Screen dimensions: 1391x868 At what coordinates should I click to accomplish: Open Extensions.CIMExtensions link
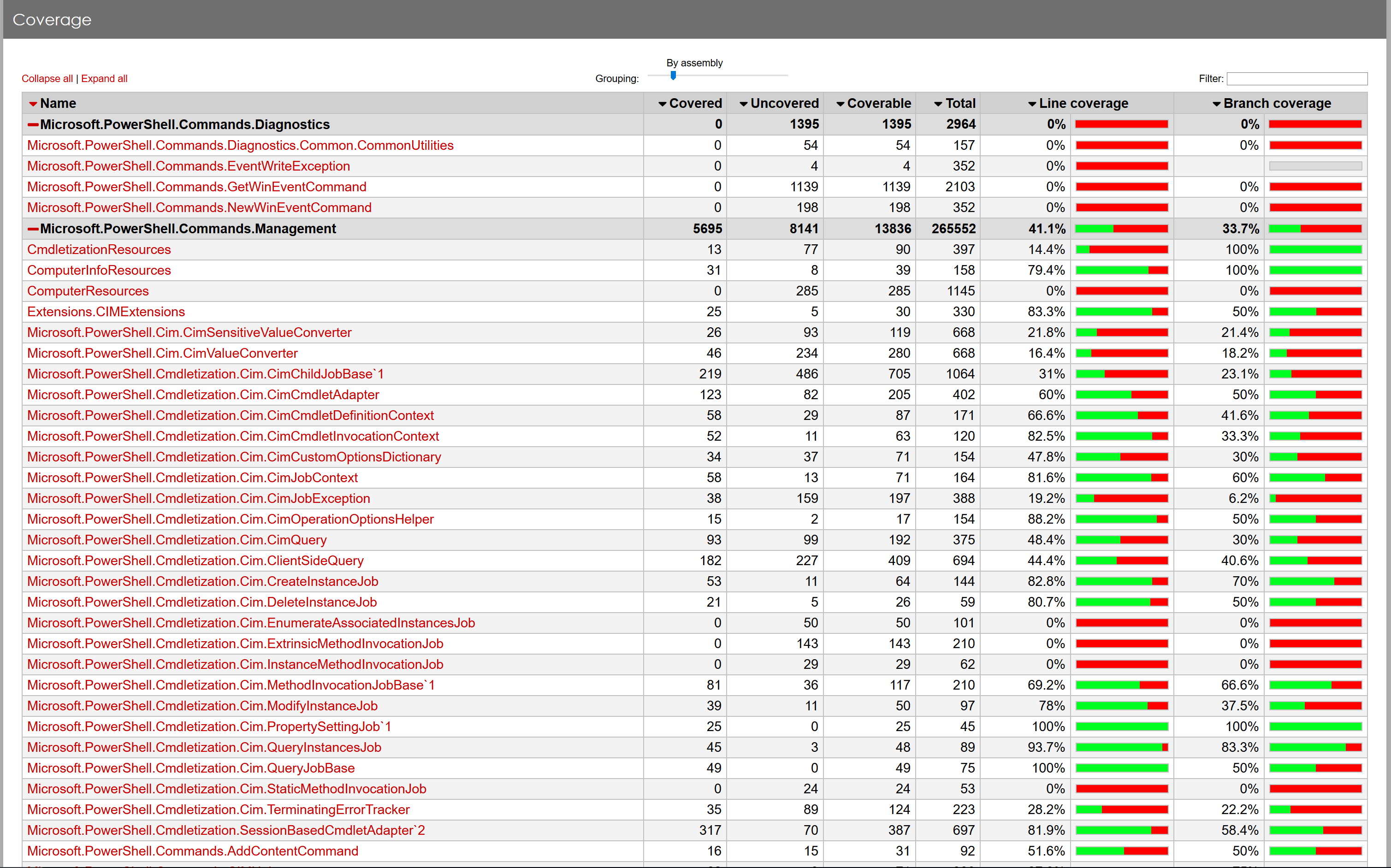point(106,311)
